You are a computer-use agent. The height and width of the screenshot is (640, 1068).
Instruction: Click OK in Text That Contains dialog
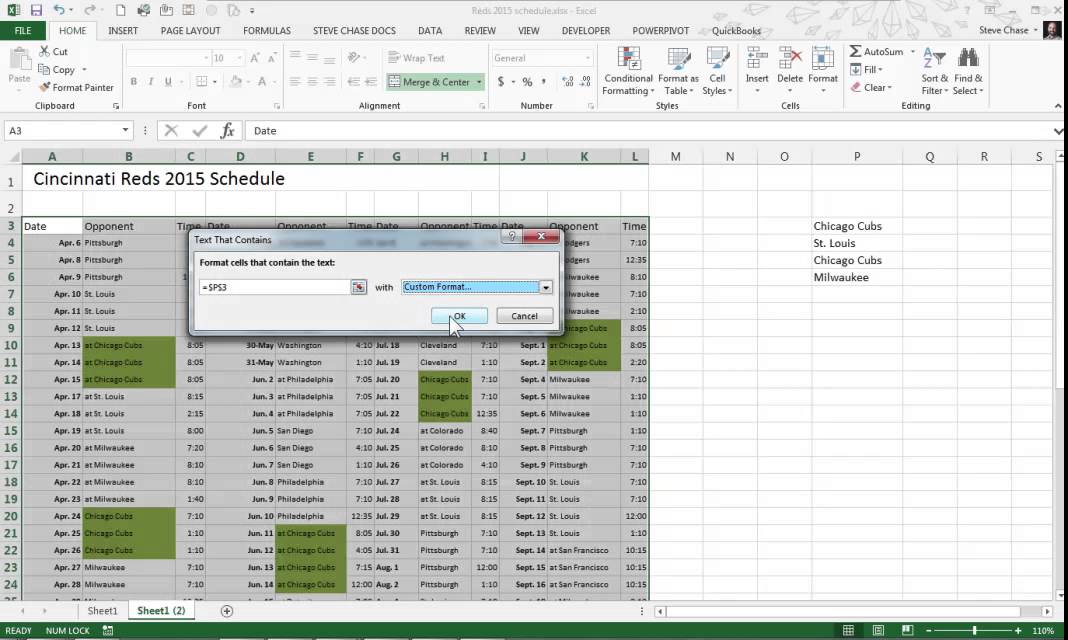tap(459, 316)
